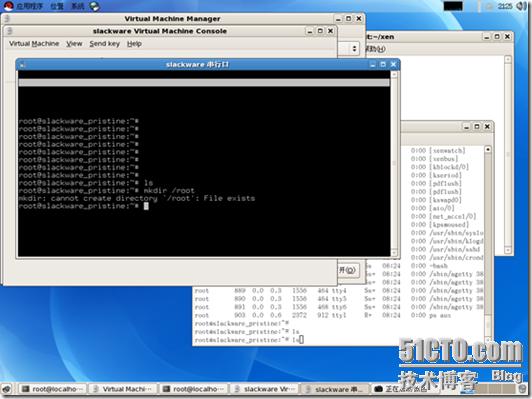The image size is (532, 399).
Task: Click the 'ps aux' process row
Action: coord(323,315)
